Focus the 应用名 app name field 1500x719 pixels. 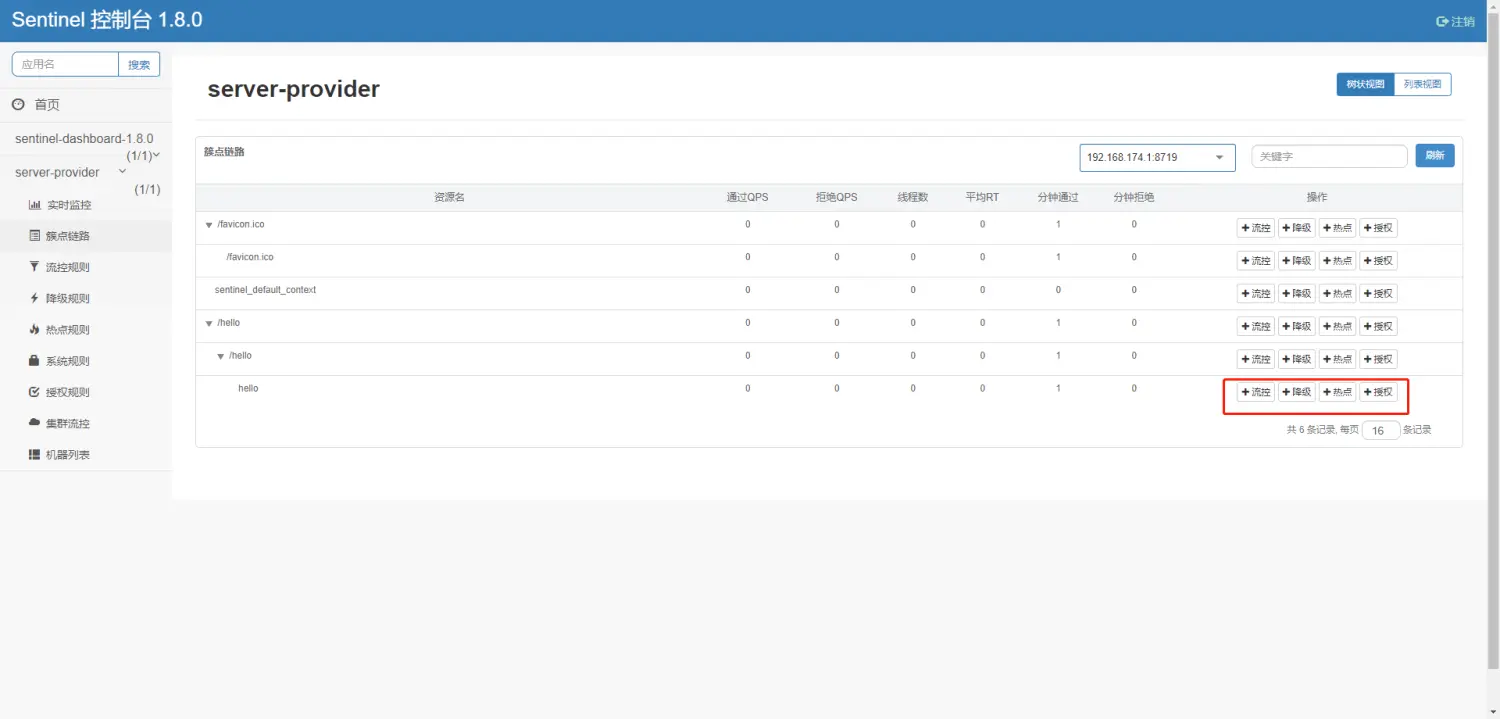[x=65, y=64]
